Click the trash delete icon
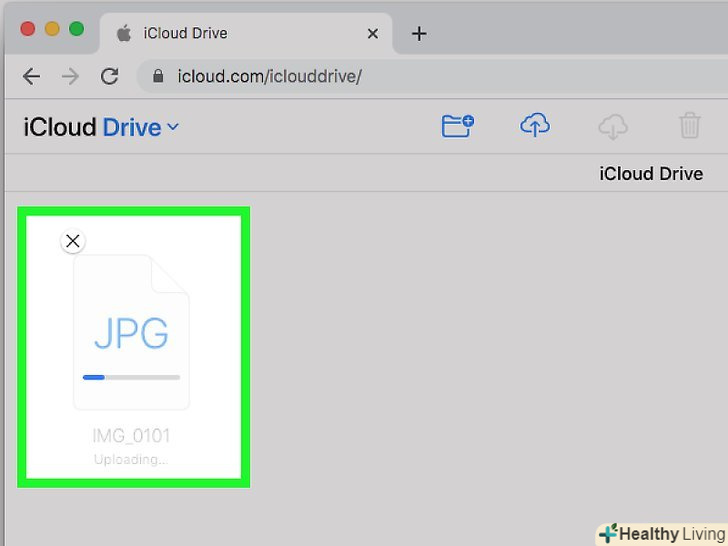The width and height of the screenshot is (728, 546). [x=689, y=125]
